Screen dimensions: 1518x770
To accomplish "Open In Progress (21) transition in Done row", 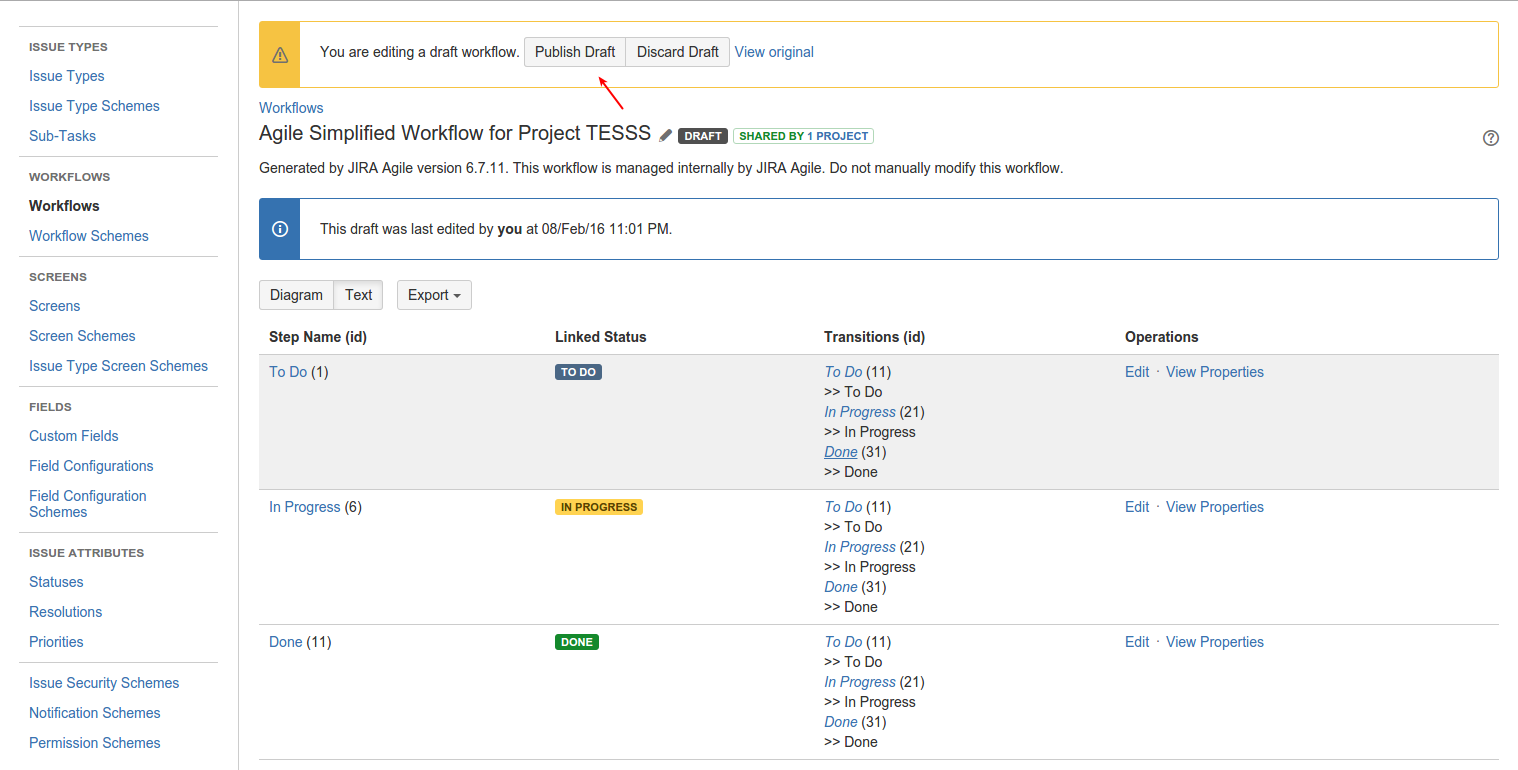I will pyautogui.click(x=860, y=682).
